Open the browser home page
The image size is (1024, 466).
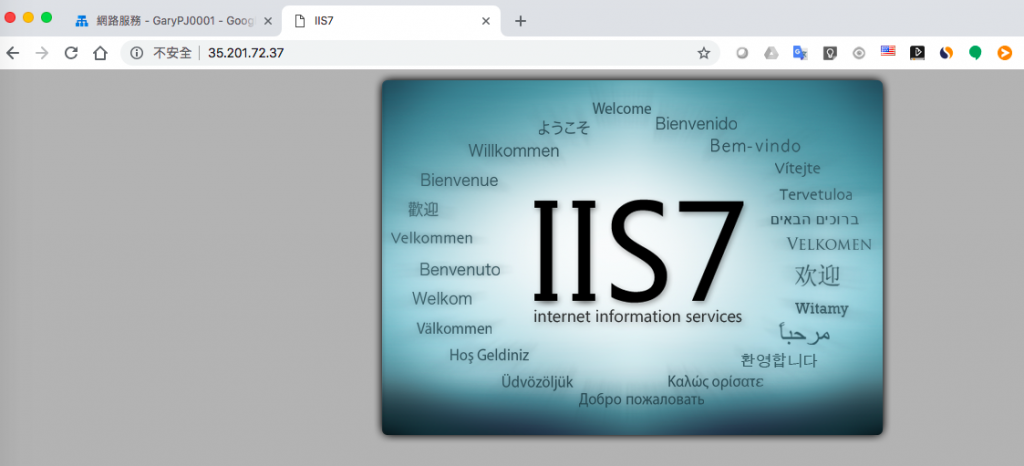point(100,54)
